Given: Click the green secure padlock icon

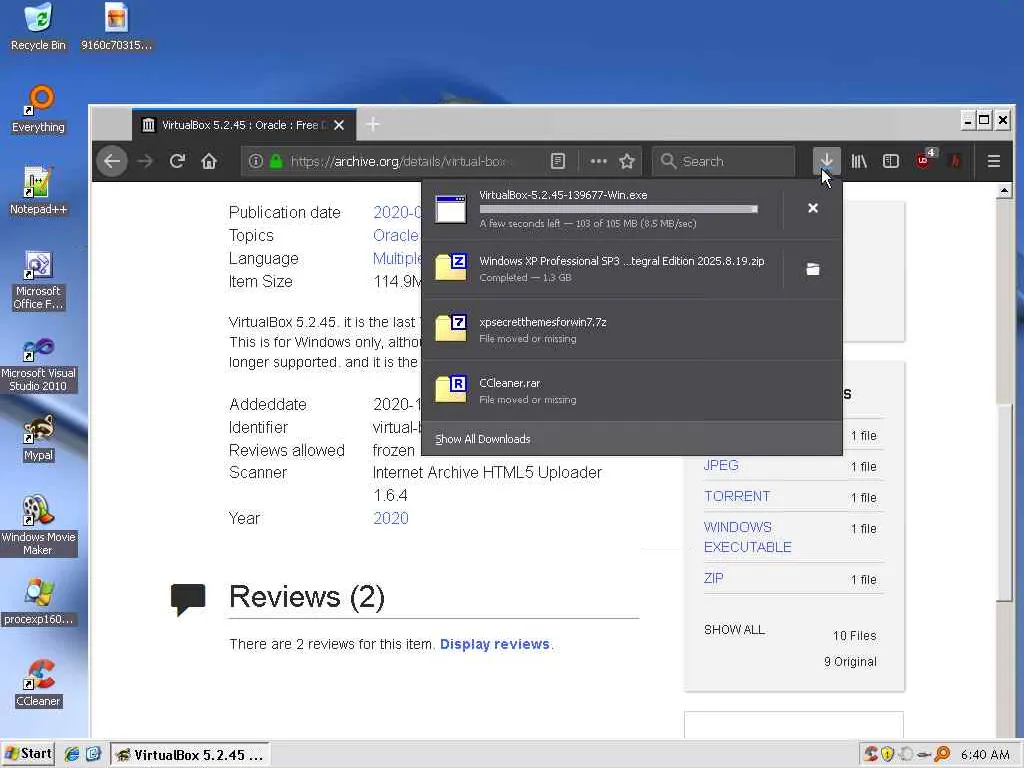Looking at the screenshot, I should (x=276, y=161).
